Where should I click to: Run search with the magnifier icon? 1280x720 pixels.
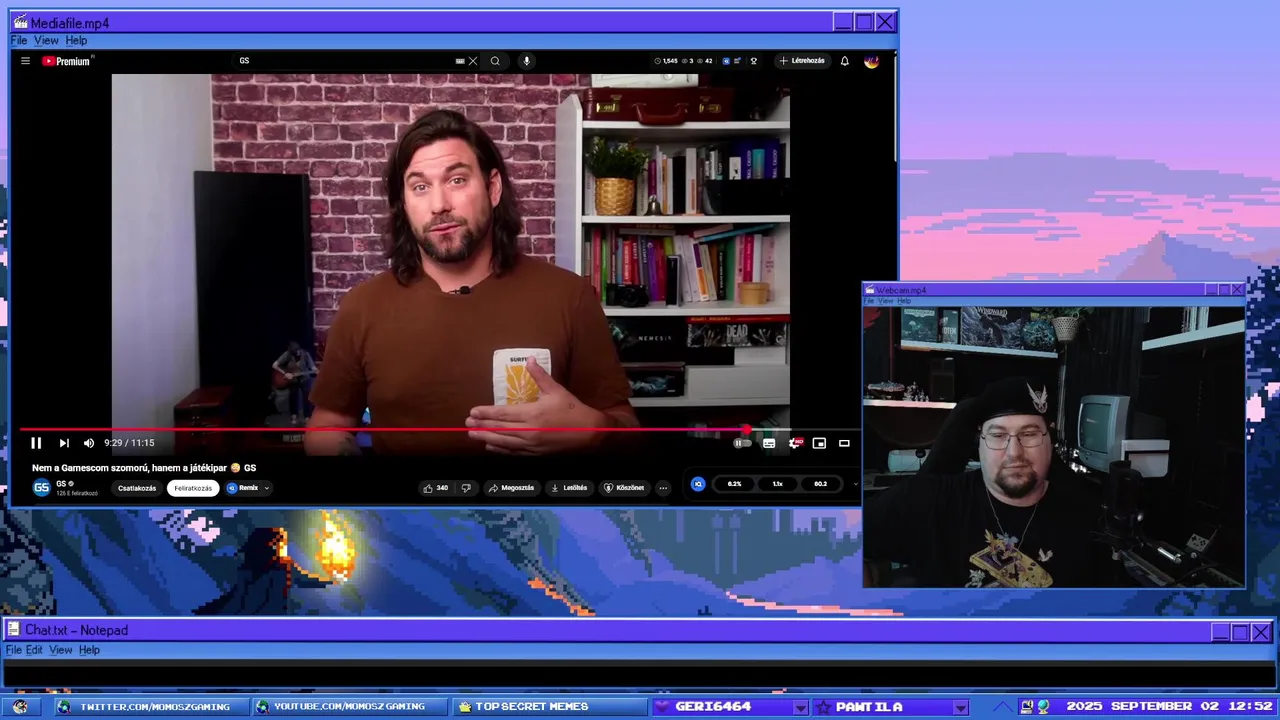[x=495, y=61]
